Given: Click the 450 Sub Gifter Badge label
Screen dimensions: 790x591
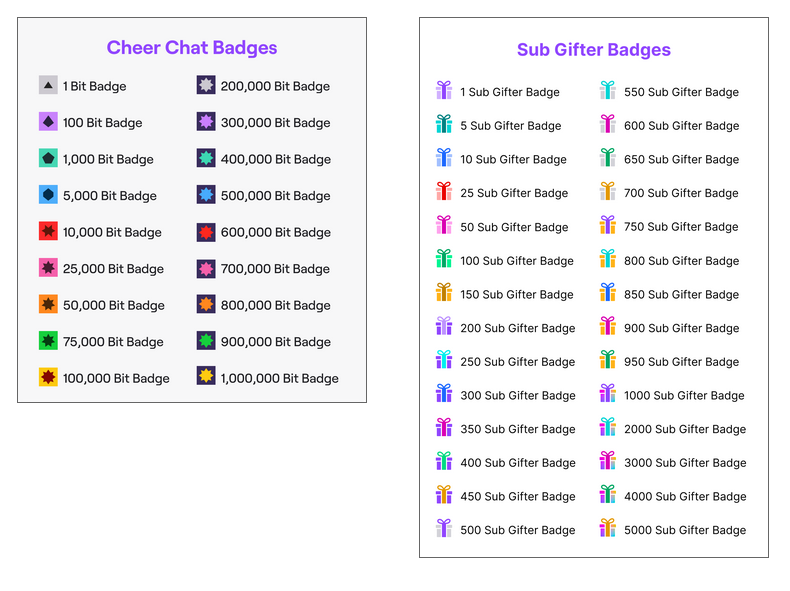Looking at the screenshot, I should pyautogui.click(x=518, y=496).
